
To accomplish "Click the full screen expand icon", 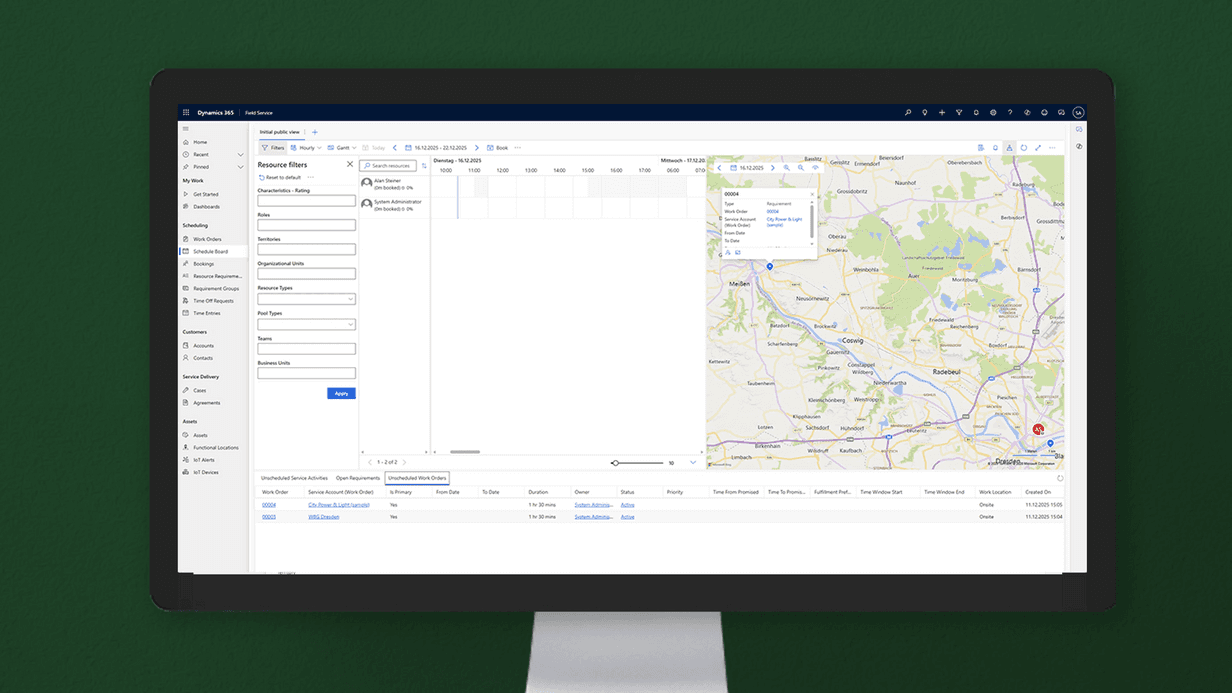I will coord(1038,148).
